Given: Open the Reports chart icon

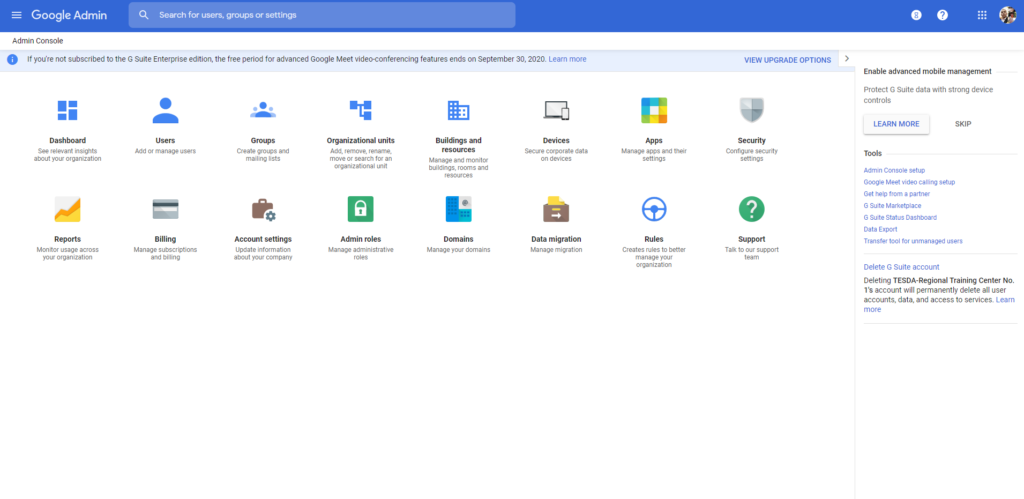Looking at the screenshot, I should pyautogui.click(x=67, y=209).
